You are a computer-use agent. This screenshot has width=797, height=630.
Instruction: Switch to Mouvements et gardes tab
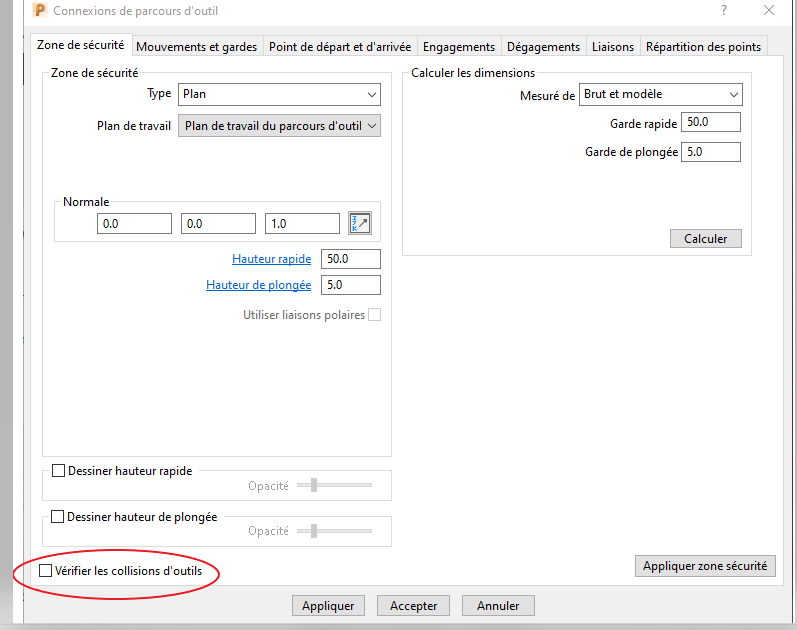pos(196,47)
